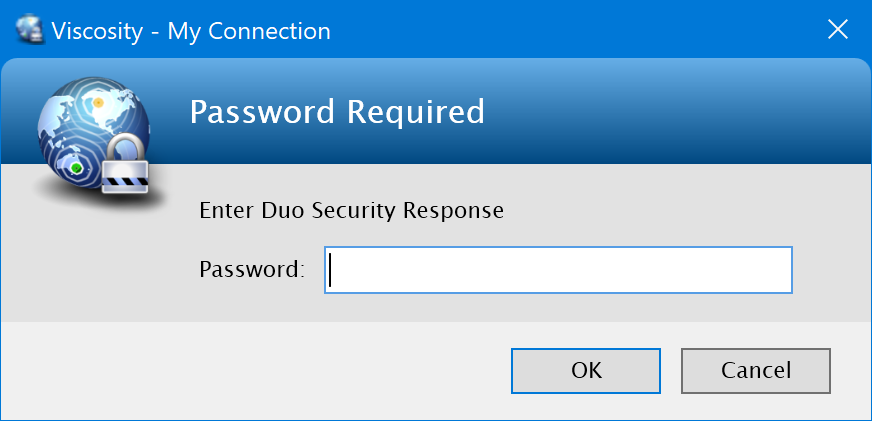Click the "Password Required" heading
The height and width of the screenshot is (421, 872).
pyautogui.click(x=337, y=112)
